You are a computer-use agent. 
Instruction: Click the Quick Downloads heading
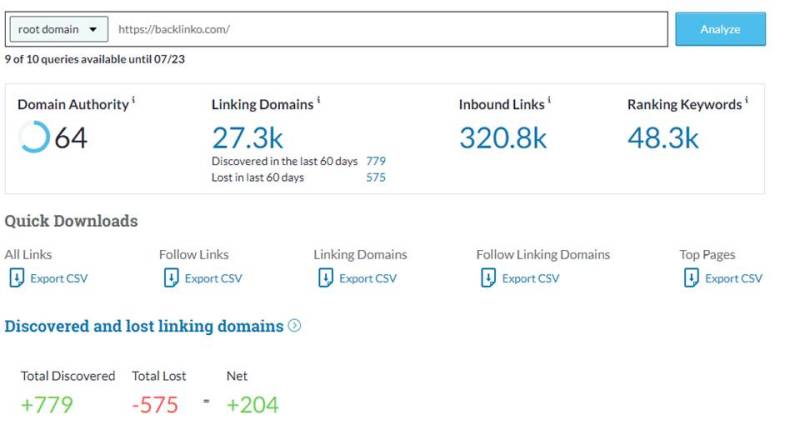[x=71, y=221]
